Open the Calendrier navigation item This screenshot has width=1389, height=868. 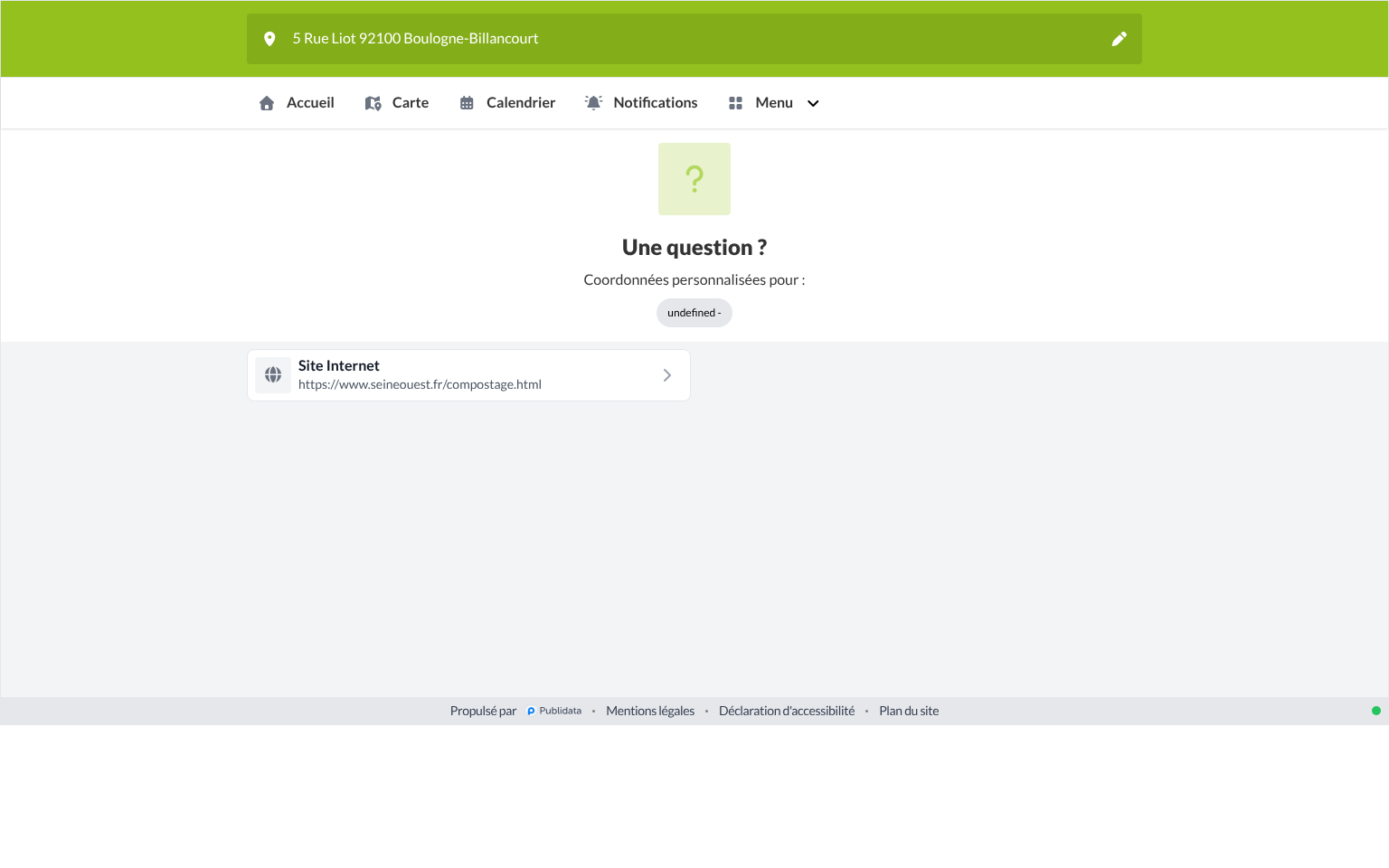pyautogui.click(x=507, y=103)
